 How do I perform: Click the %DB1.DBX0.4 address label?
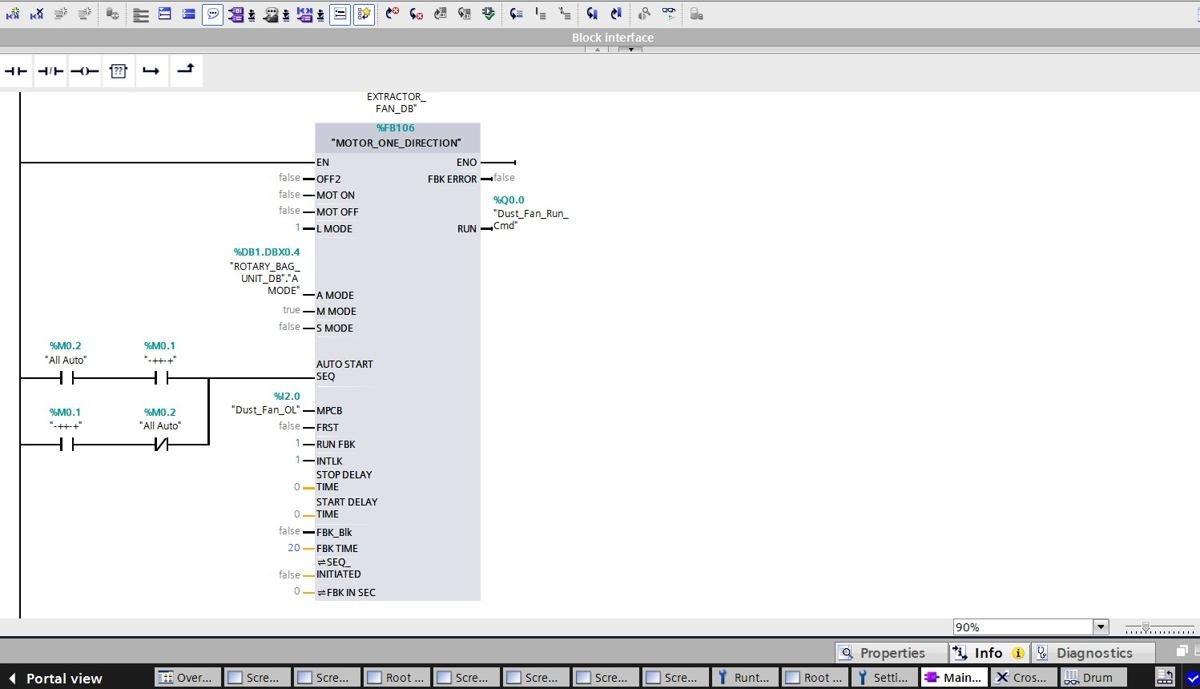266,252
